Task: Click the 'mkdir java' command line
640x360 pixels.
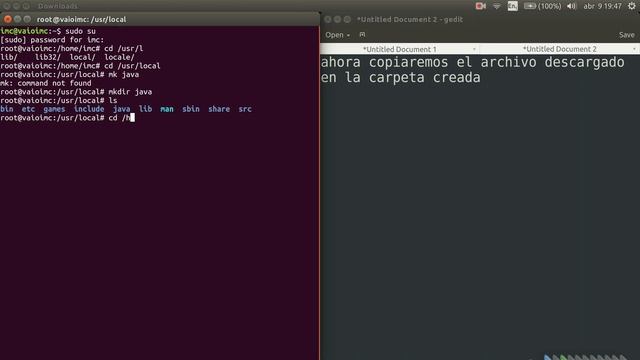Action: (76, 92)
